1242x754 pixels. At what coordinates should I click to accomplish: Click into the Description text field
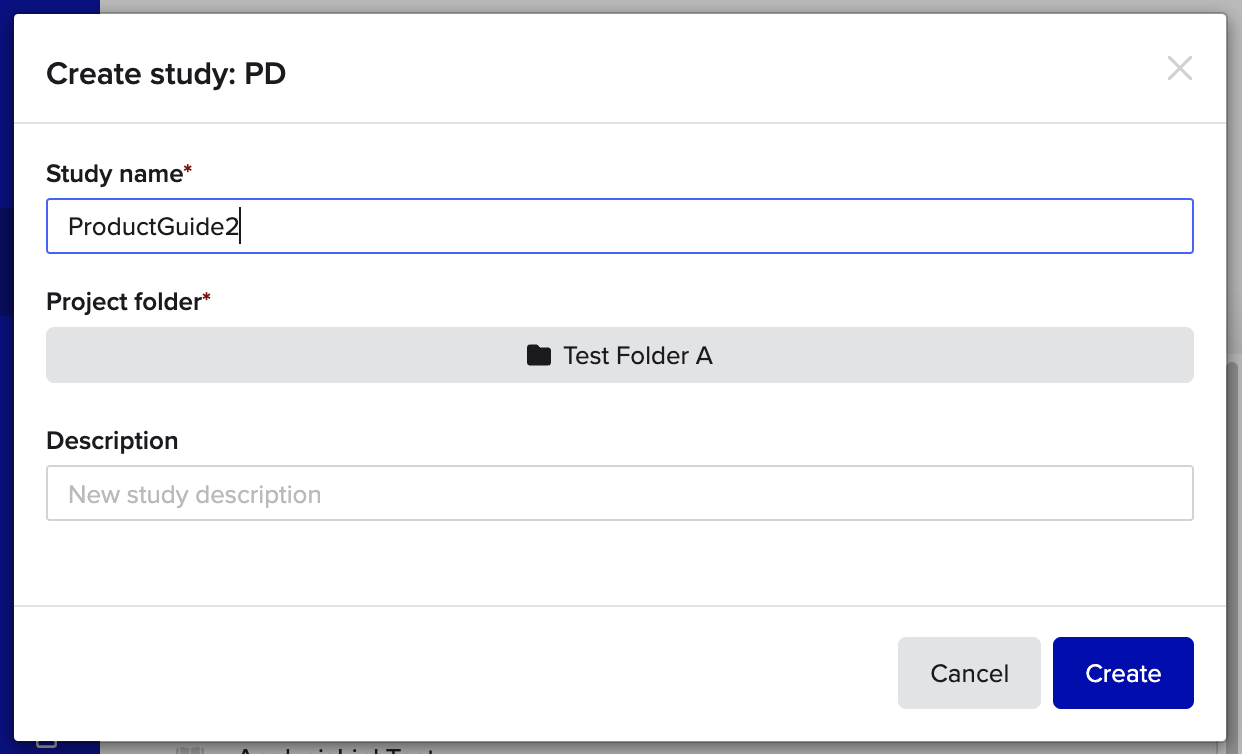pyautogui.click(x=620, y=493)
